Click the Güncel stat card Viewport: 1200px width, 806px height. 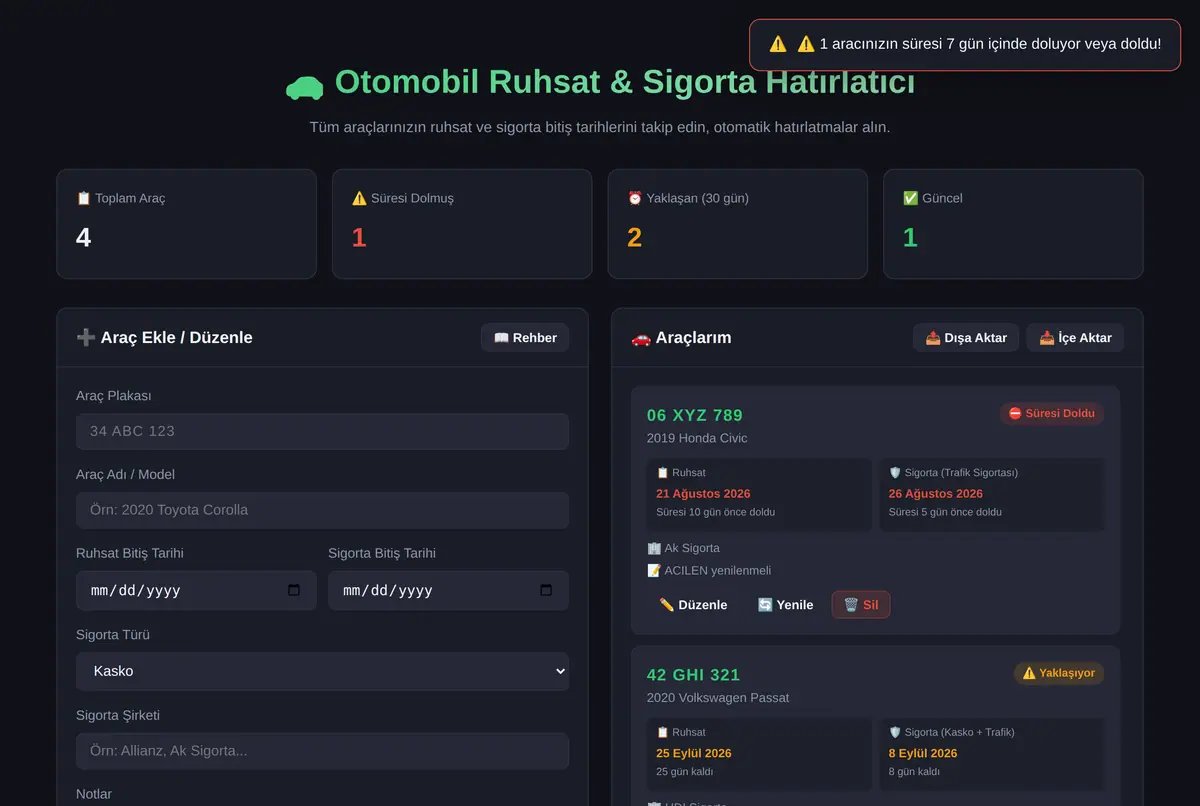(x=1013, y=224)
